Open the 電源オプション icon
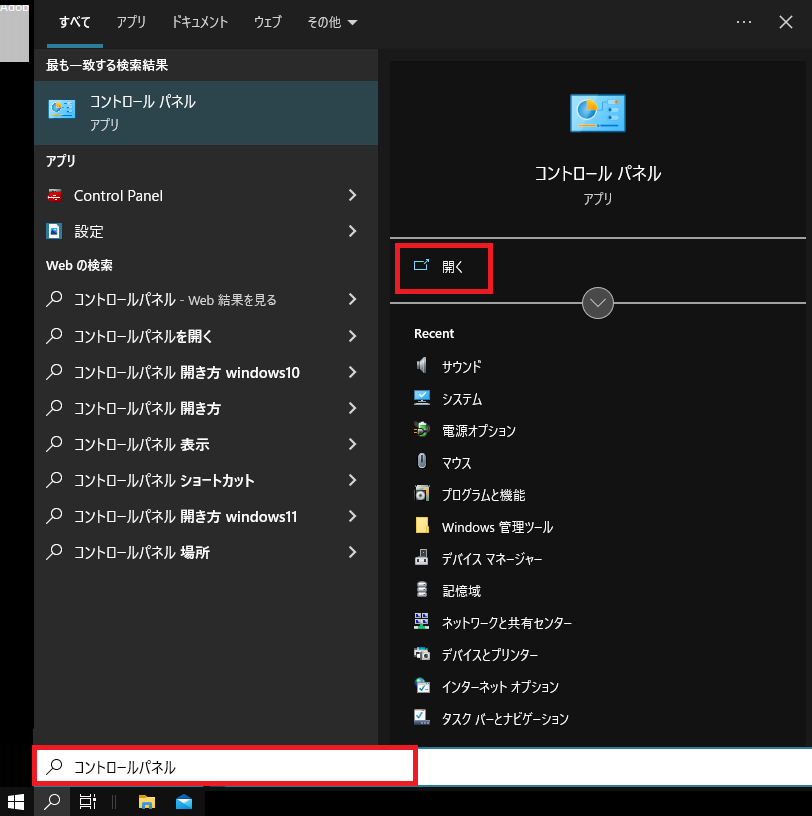Image resolution: width=812 pixels, height=816 pixels. click(422, 430)
